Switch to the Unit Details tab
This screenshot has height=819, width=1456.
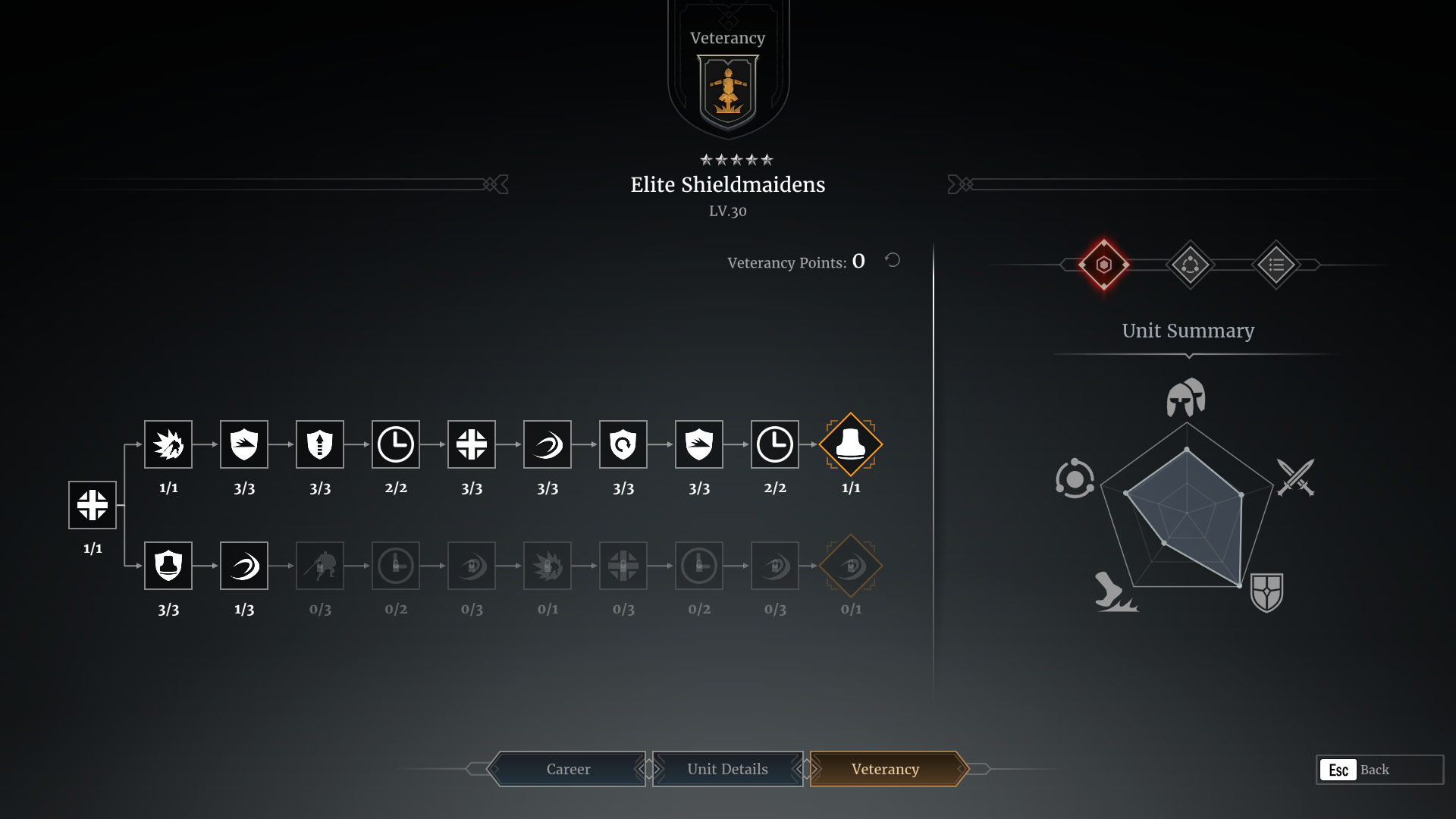tap(728, 769)
